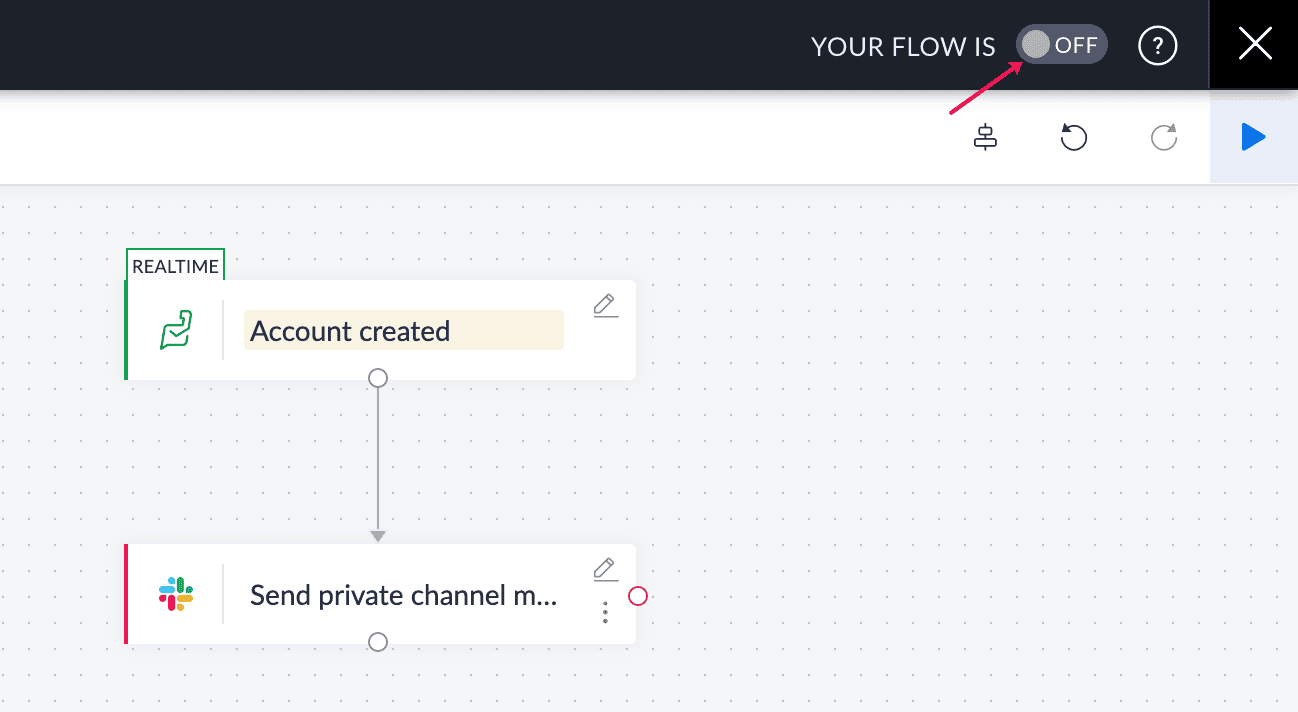This screenshot has width=1298, height=712.
Task: Redo the last undone change
Action: [1164, 138]
